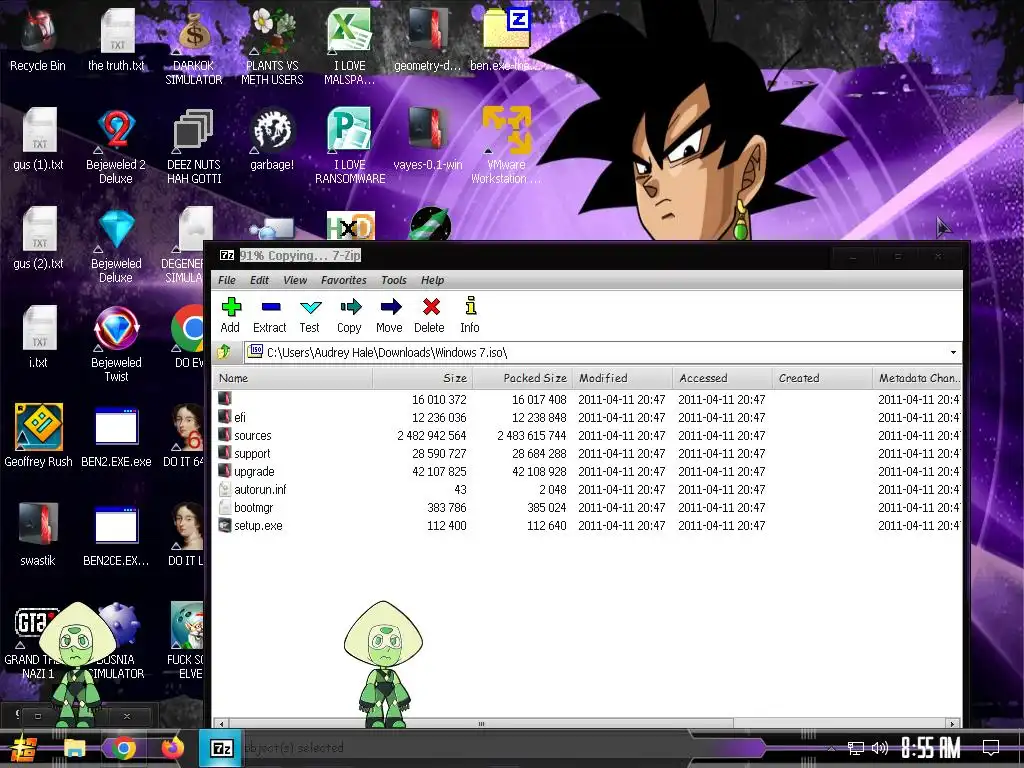1024x768 pixels.
Task: Open Firefox from the taskbar
Action: (173, 748)
